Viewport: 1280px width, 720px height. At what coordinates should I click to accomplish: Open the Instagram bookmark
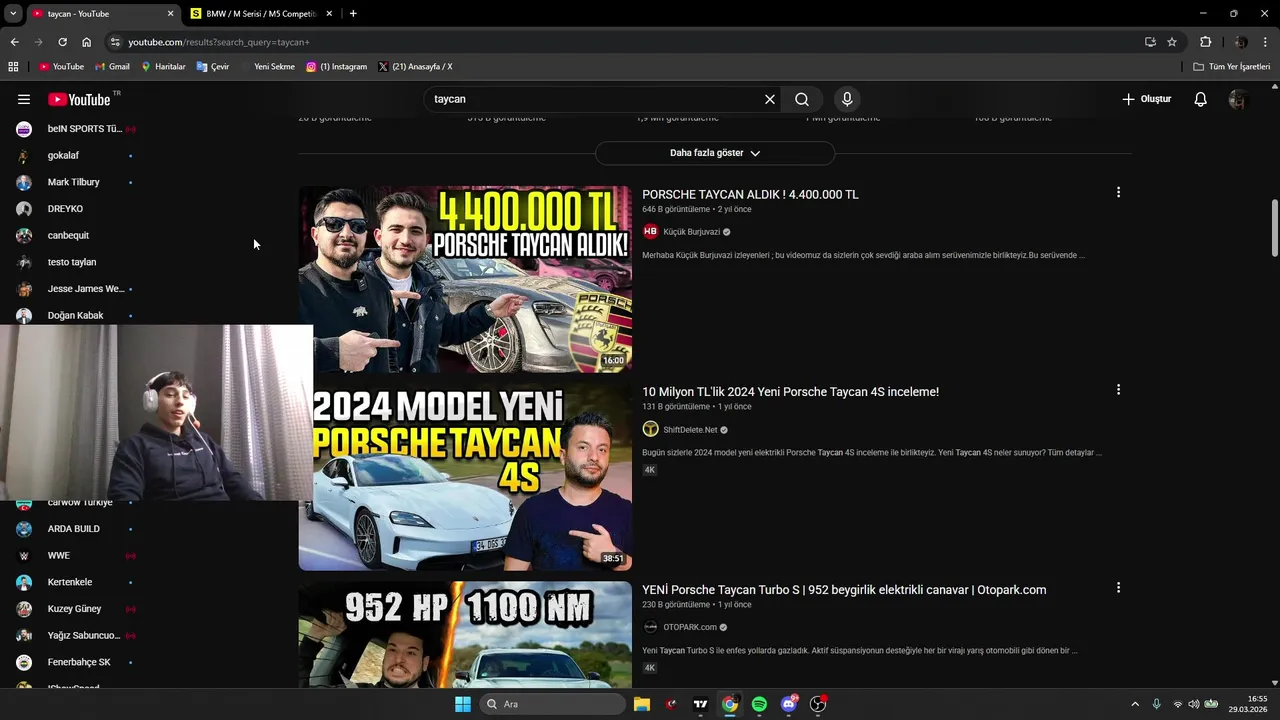337,67
